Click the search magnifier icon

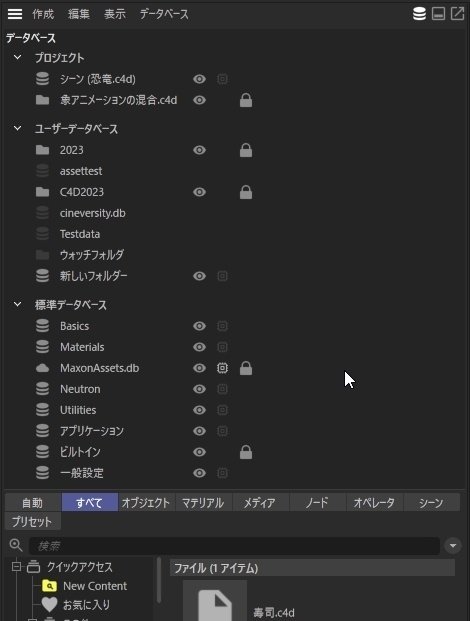(x=16, y=545)
